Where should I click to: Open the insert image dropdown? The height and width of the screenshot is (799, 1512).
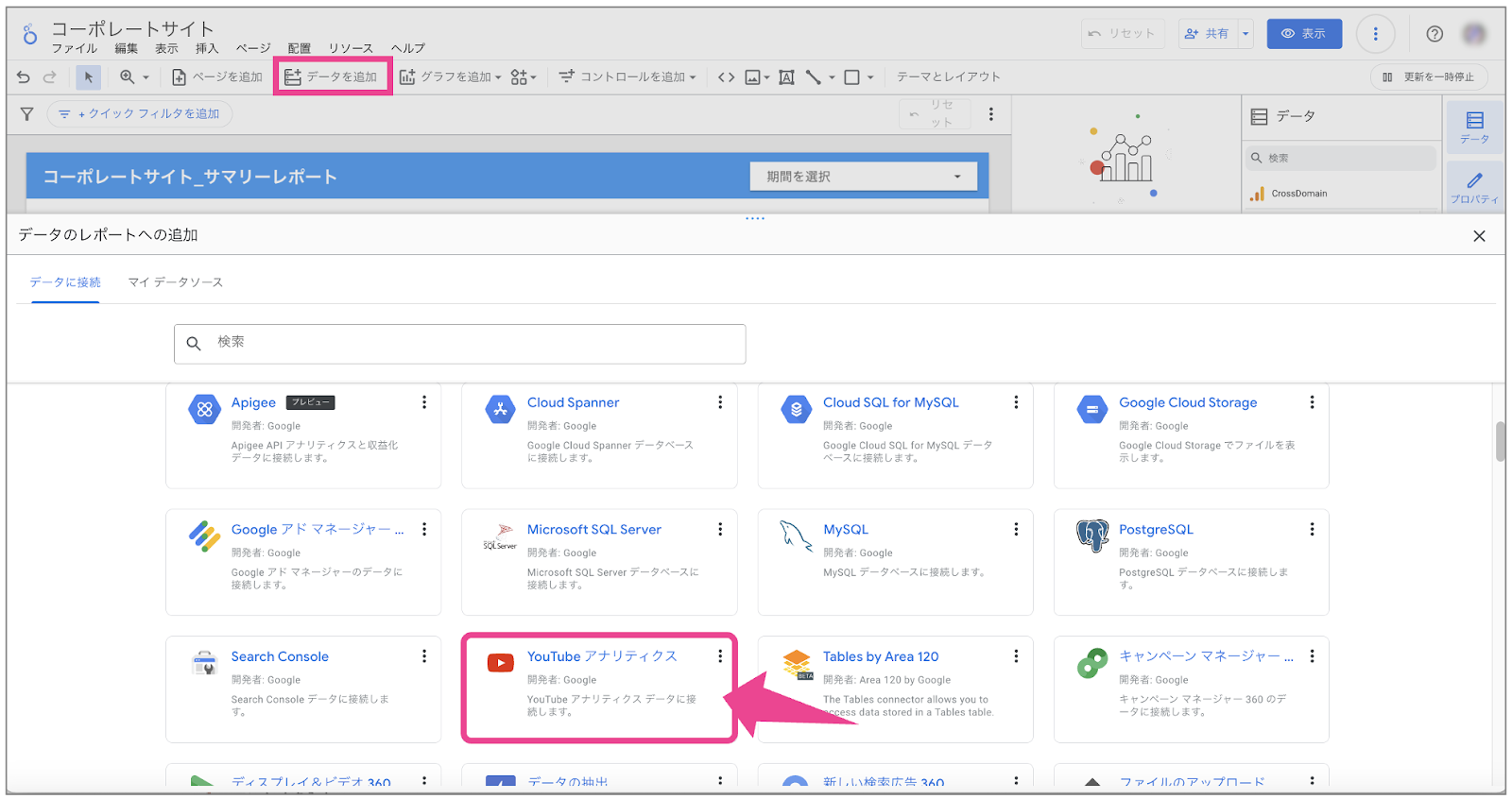757,77
